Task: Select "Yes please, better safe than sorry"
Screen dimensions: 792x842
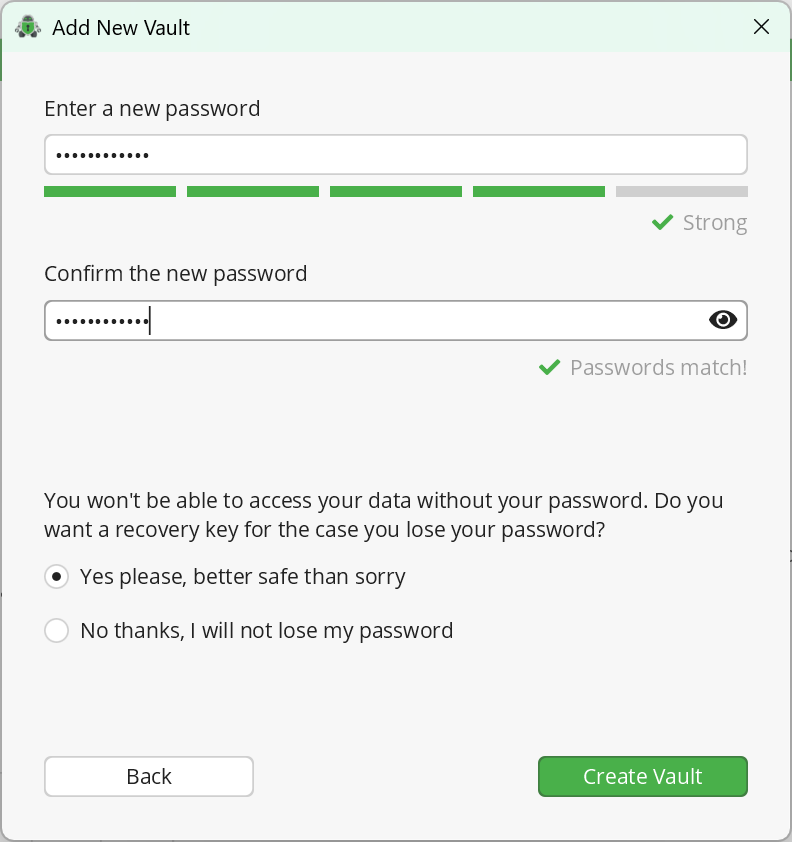Action: [57, 576]
